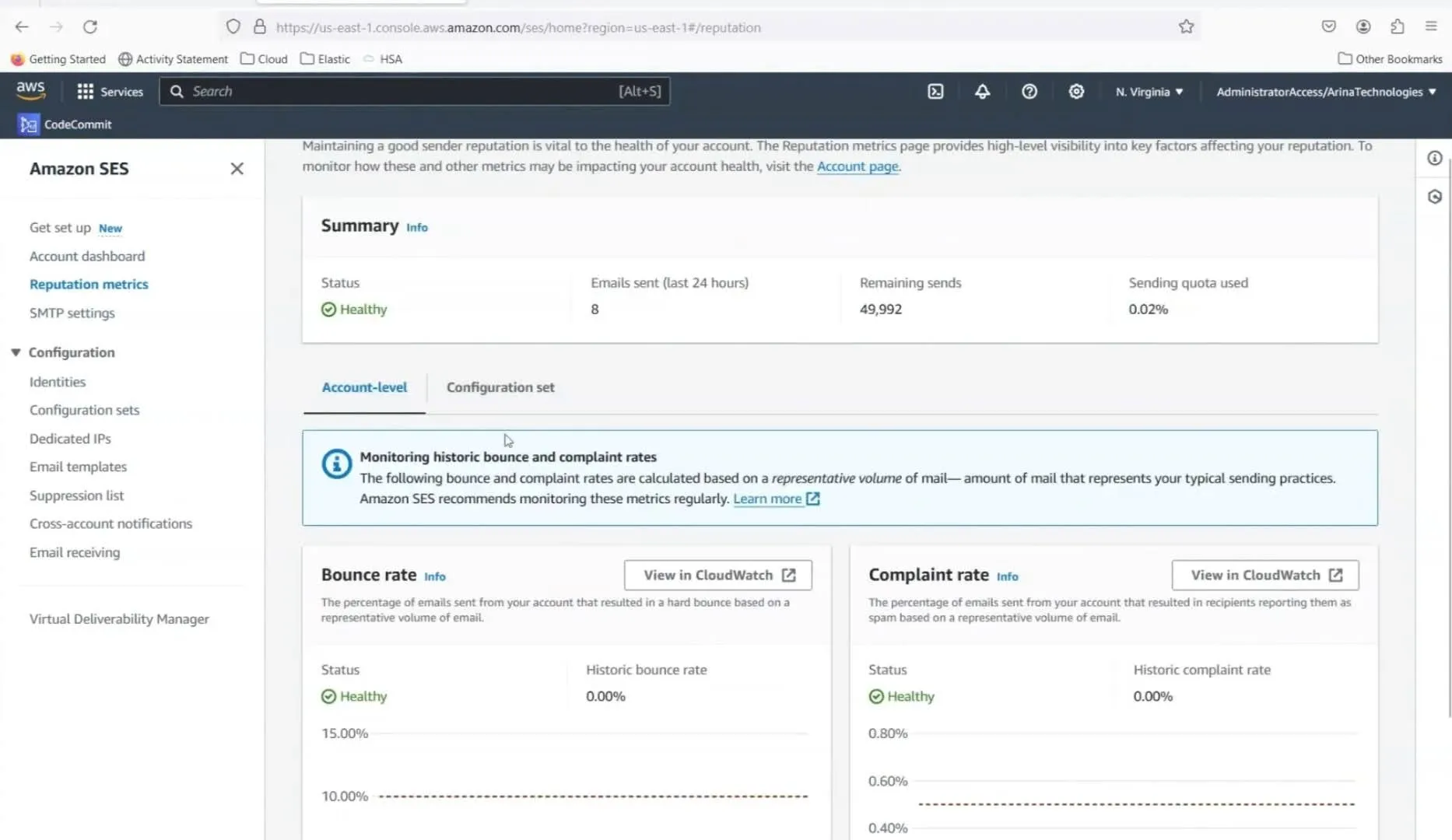
Task: Bookmark this page with star icon
Action: tap(1185, 27)
